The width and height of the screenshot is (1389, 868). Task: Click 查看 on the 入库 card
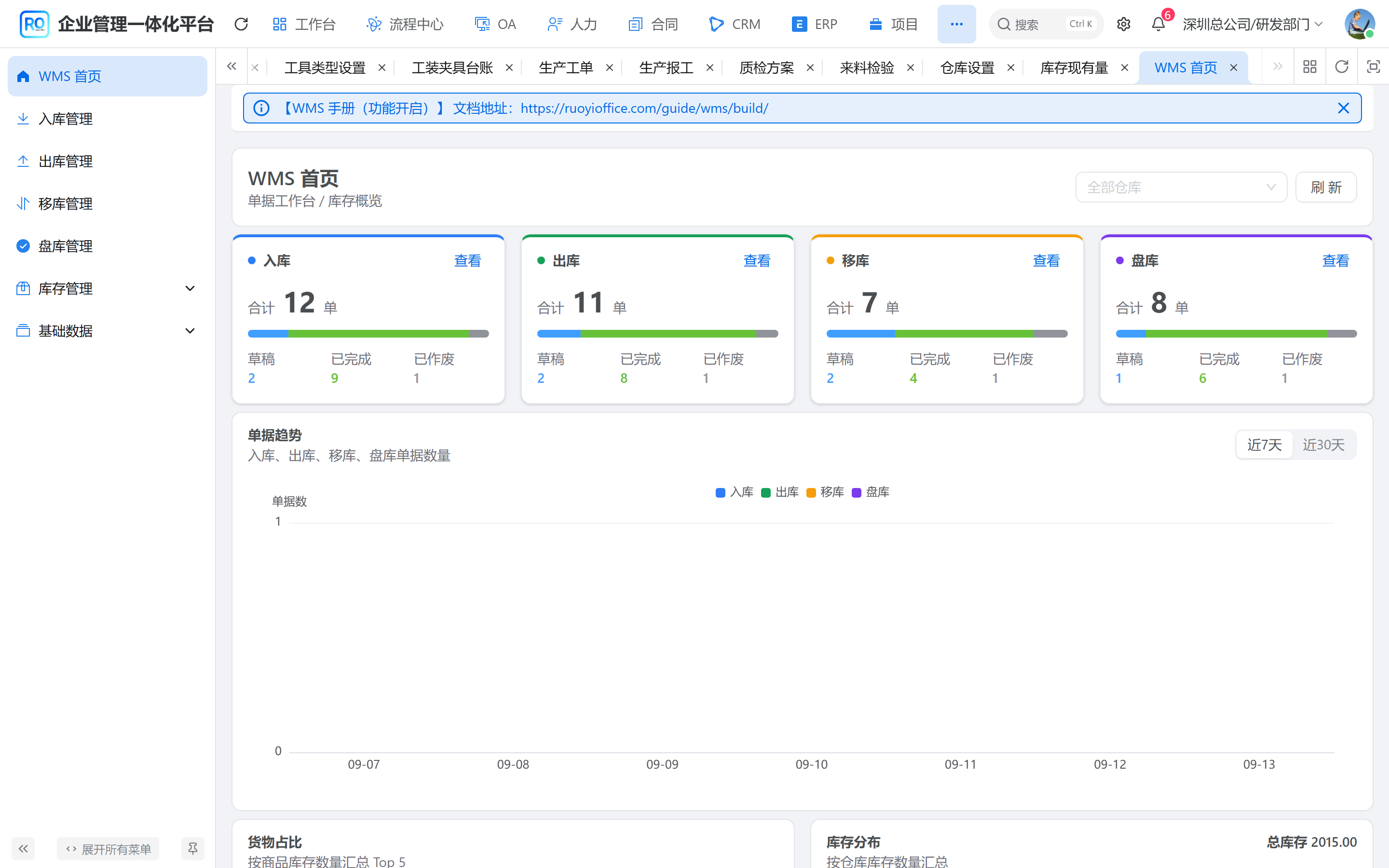tap(467, 260)
